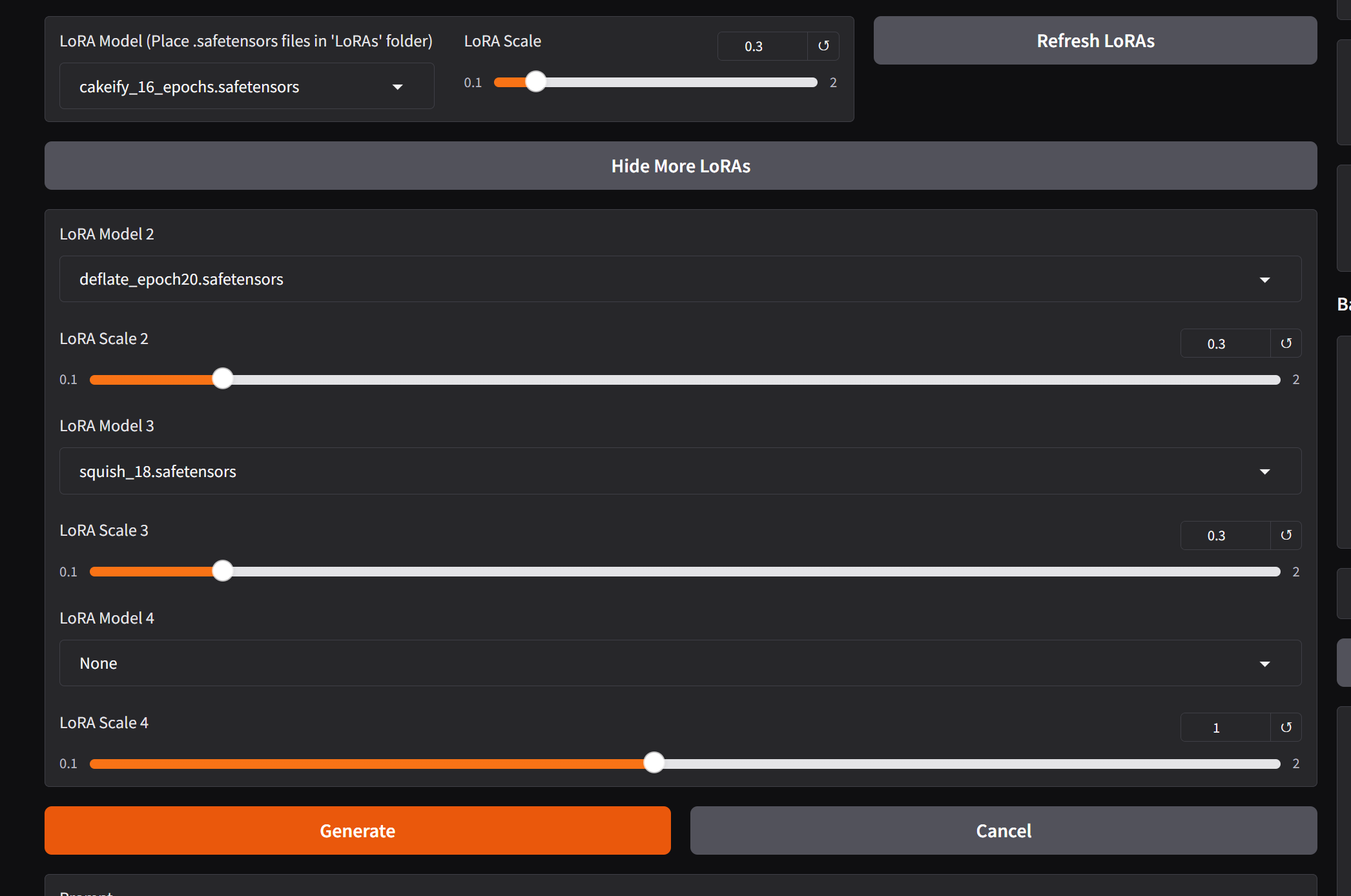
Task: Cancel the generation
Action: [1003, 831]
